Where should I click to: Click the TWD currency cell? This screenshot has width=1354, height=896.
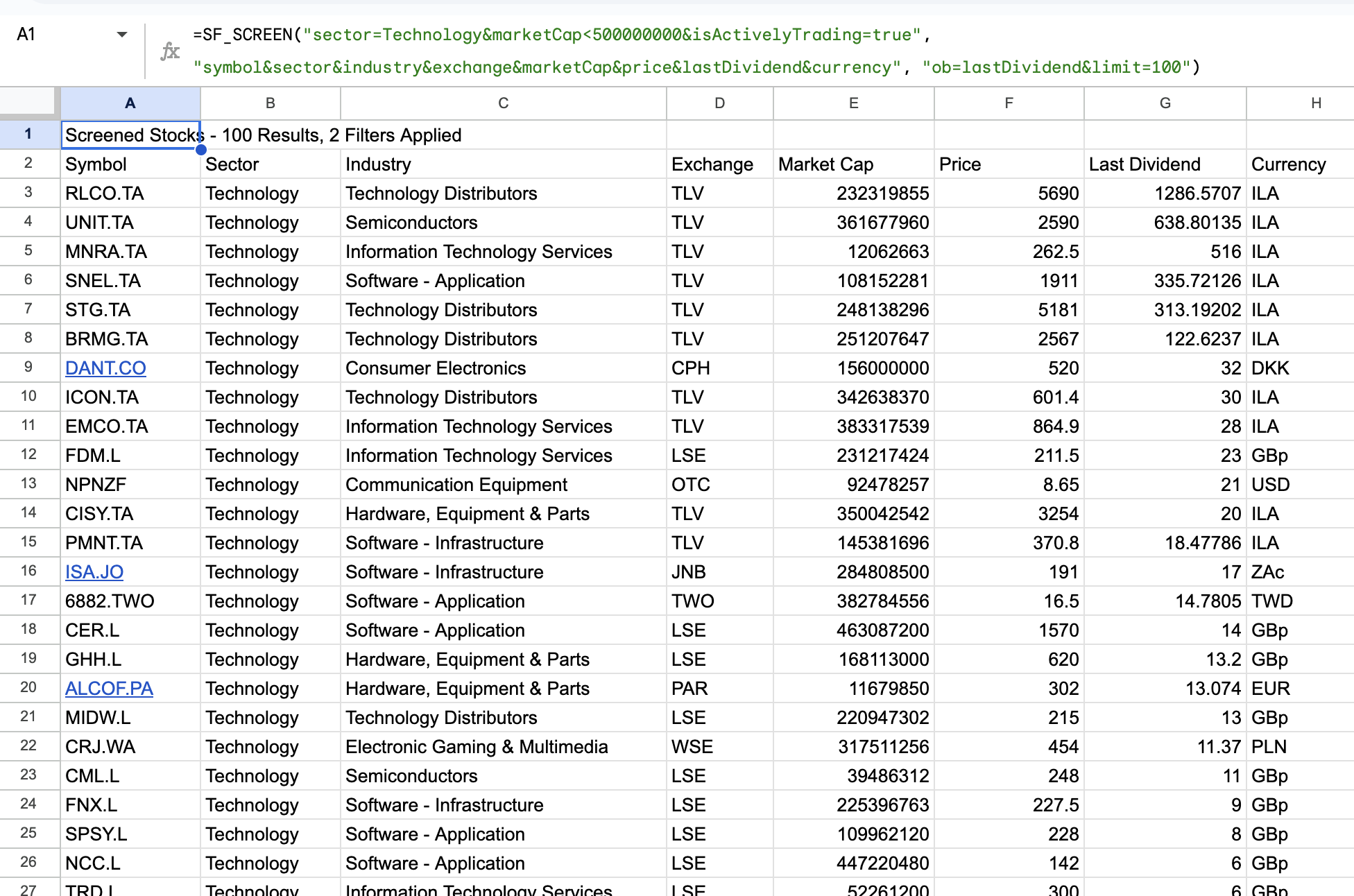click(1301, 601)
